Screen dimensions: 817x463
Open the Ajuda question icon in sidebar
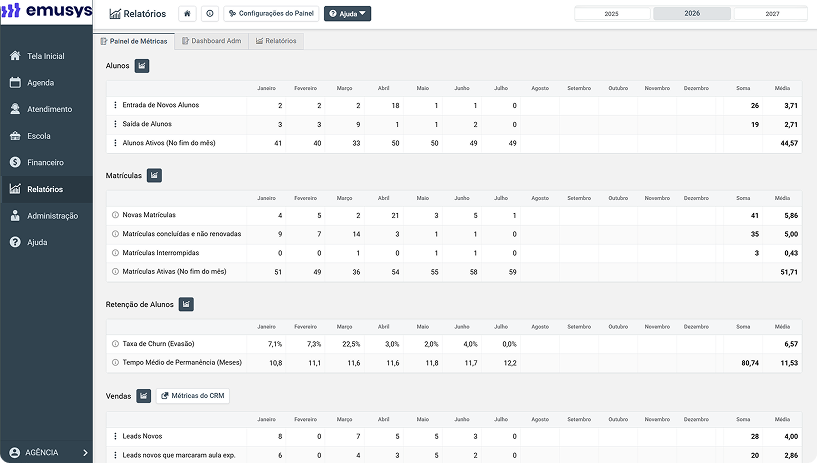click(x=15, y=242)
